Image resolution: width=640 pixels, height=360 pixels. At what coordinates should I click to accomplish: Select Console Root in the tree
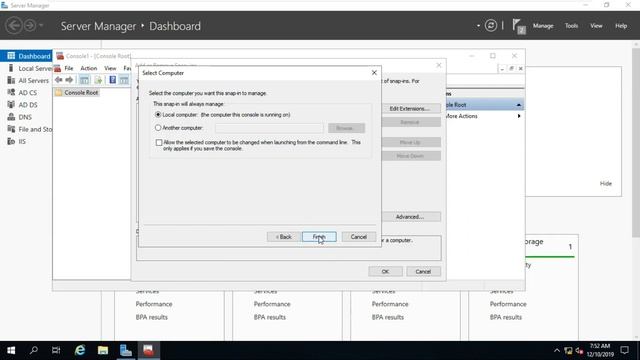pyautogui.click(x=81, y=93)
